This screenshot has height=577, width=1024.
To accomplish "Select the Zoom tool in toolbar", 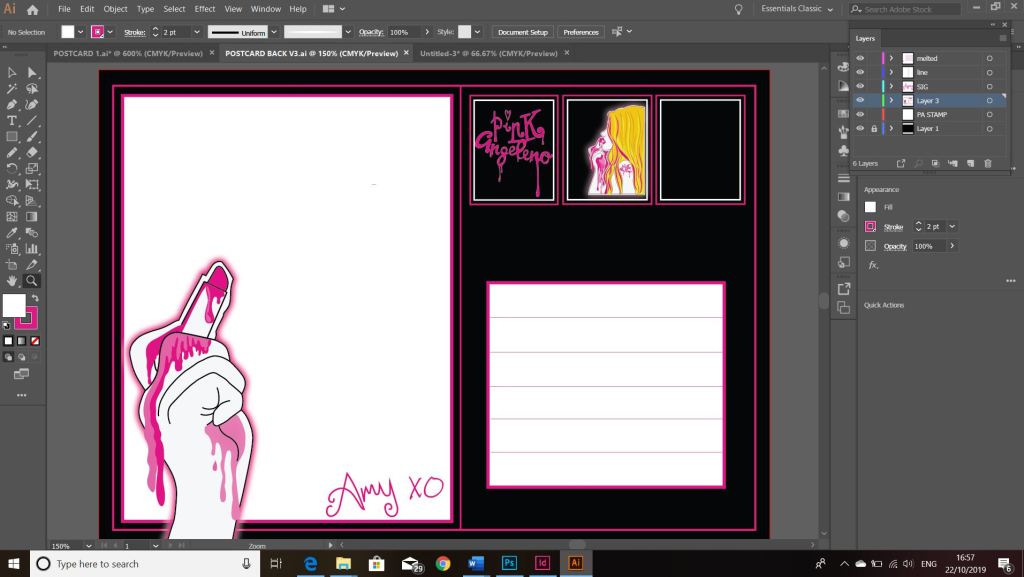I will 32,280.
